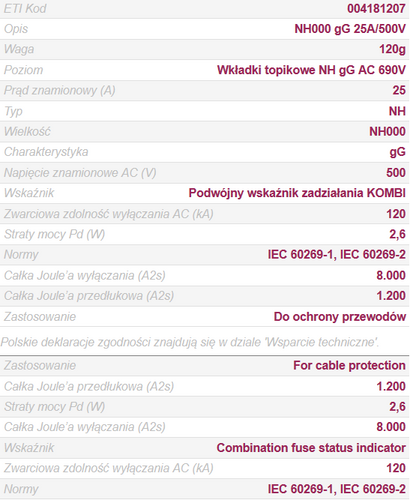Click the Charakterystyka value gG
Screen dimensions: 410x500
pyautogui.click(x=398, y=152)
